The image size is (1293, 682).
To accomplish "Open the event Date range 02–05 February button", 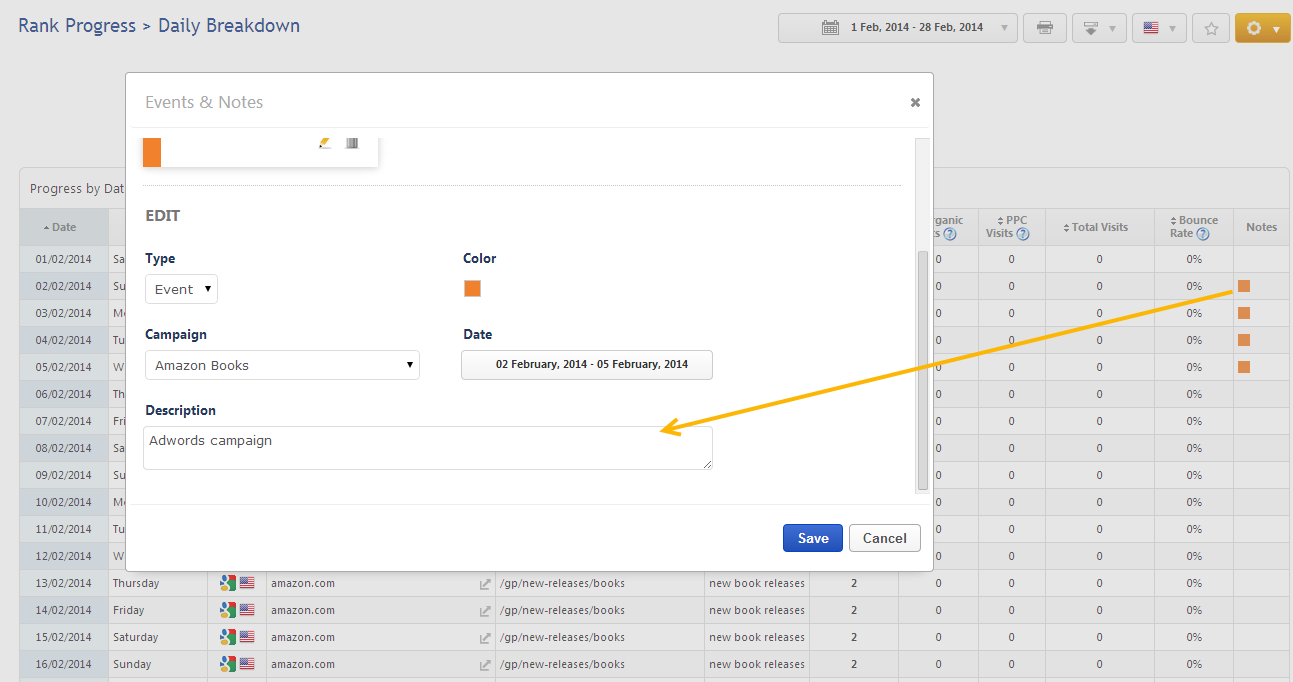I will pyautogui.click(x=587, y=365).
